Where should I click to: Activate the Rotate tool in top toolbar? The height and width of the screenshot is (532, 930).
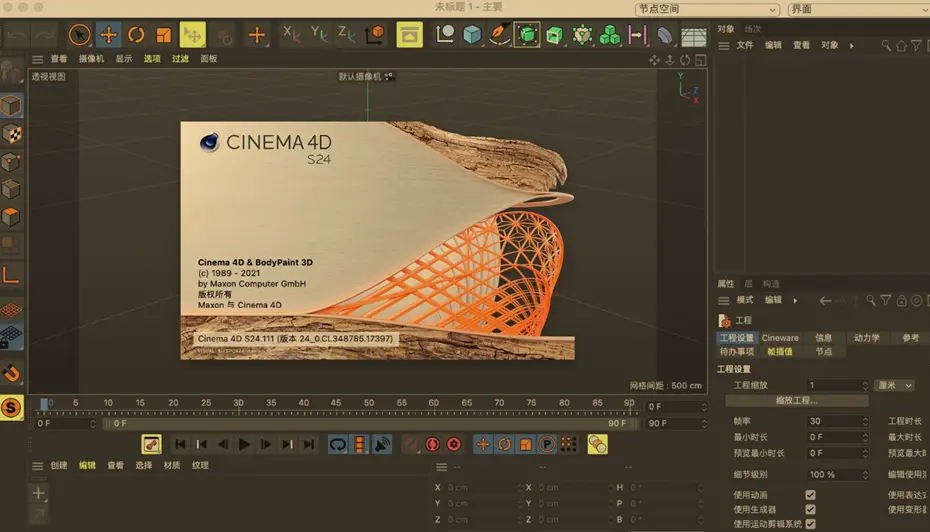(136, 35)
